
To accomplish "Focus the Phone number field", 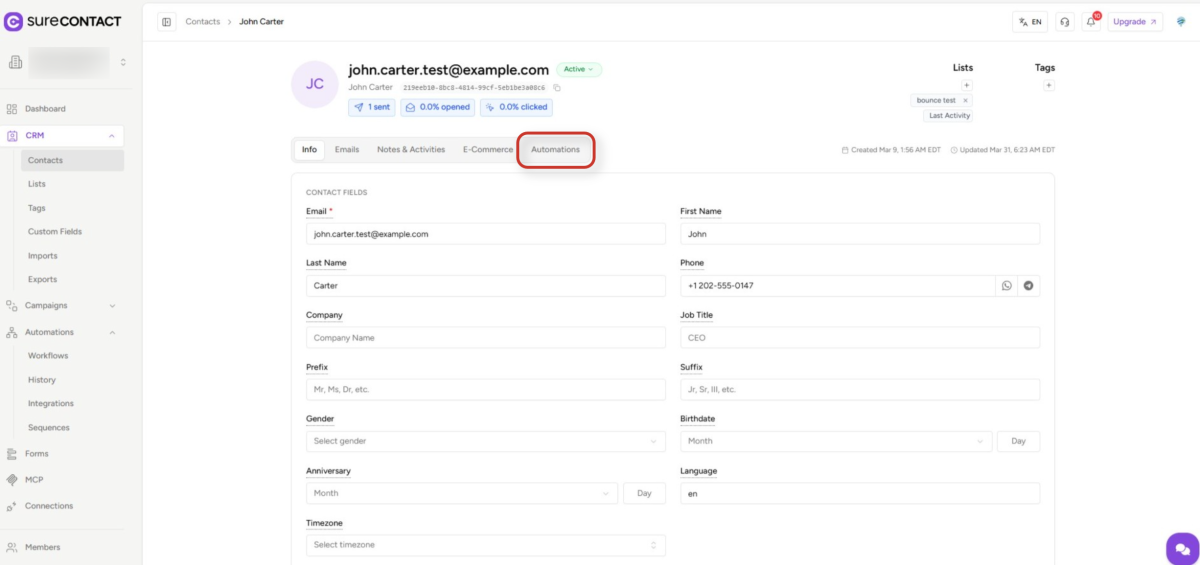I will pos(838,286).
